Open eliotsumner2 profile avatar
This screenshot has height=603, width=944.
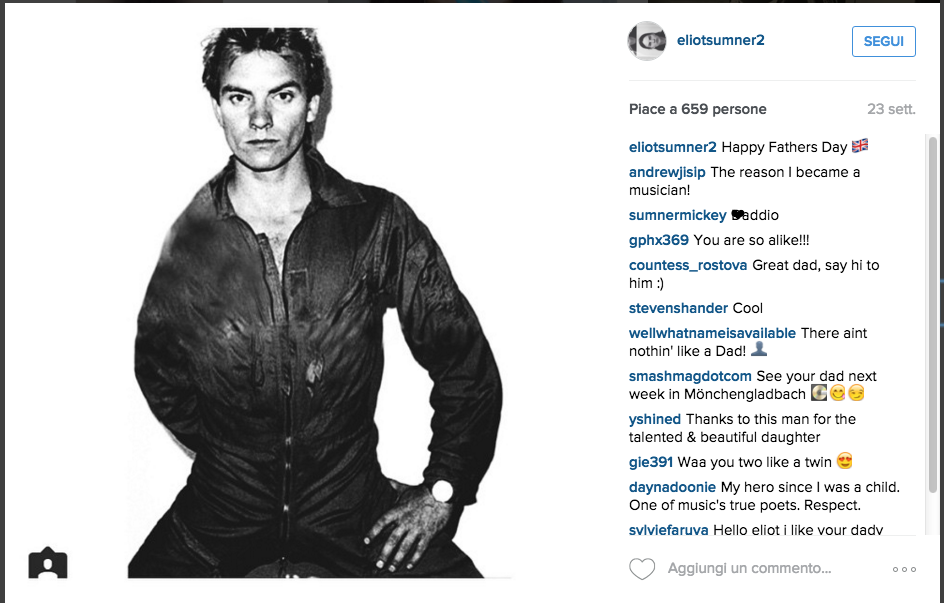[x=647, y=41]
